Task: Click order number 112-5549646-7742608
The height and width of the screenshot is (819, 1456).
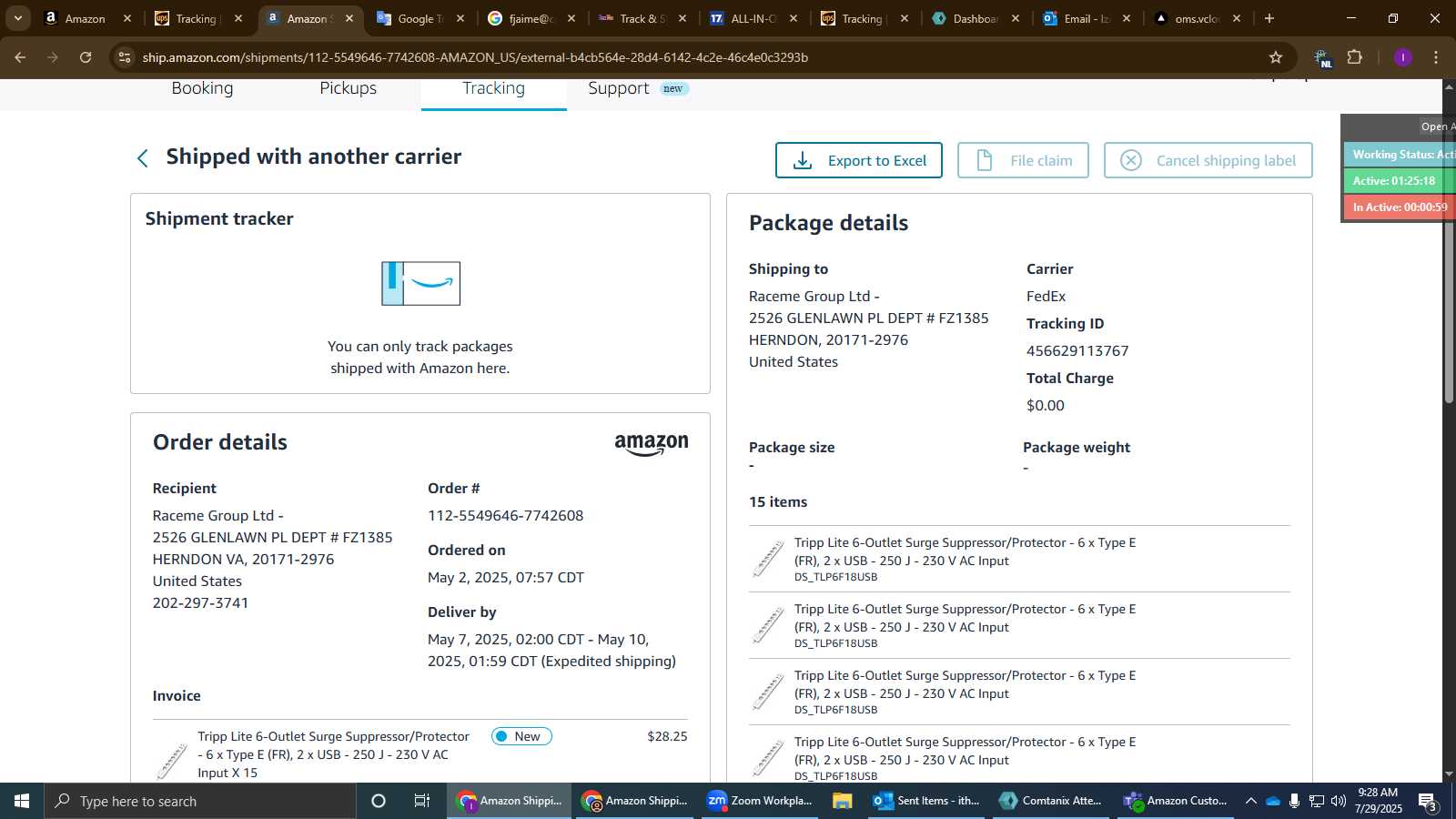Action: pos(505,515)
